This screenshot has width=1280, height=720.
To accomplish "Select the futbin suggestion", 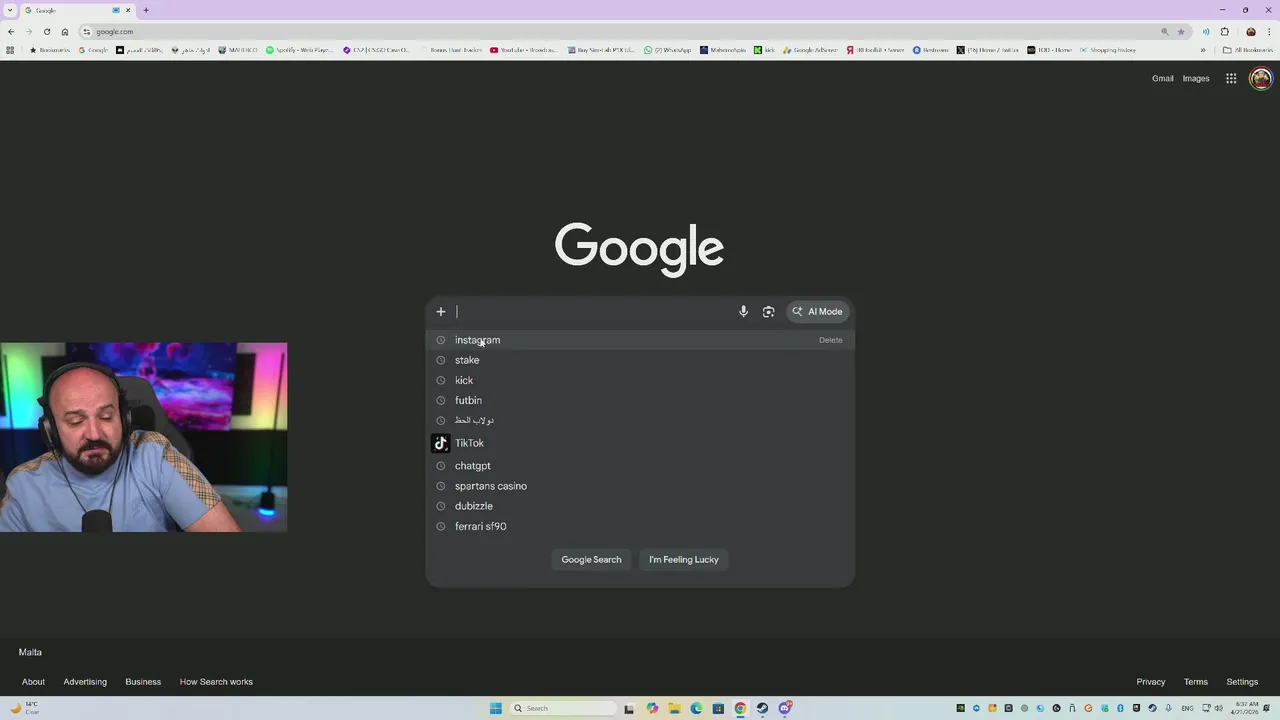I will coord(640,400).
